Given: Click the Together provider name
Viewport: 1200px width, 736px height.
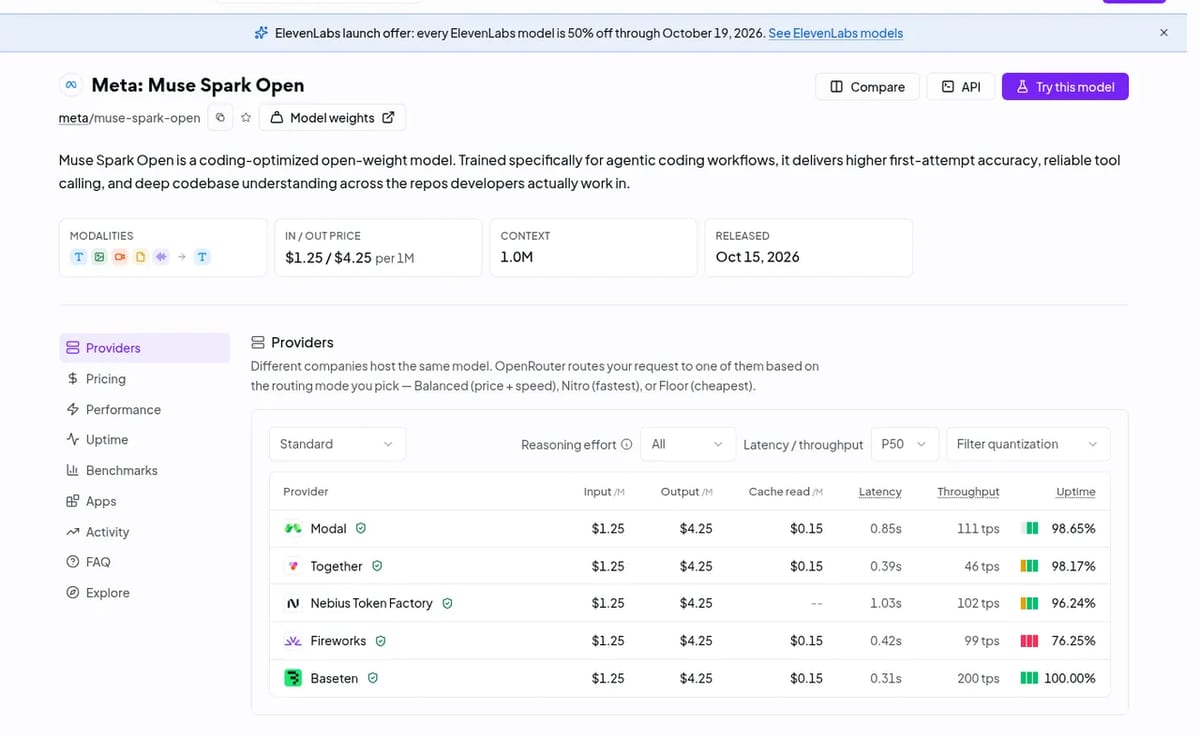Looking at the screenshot, I should pos(336,566).
